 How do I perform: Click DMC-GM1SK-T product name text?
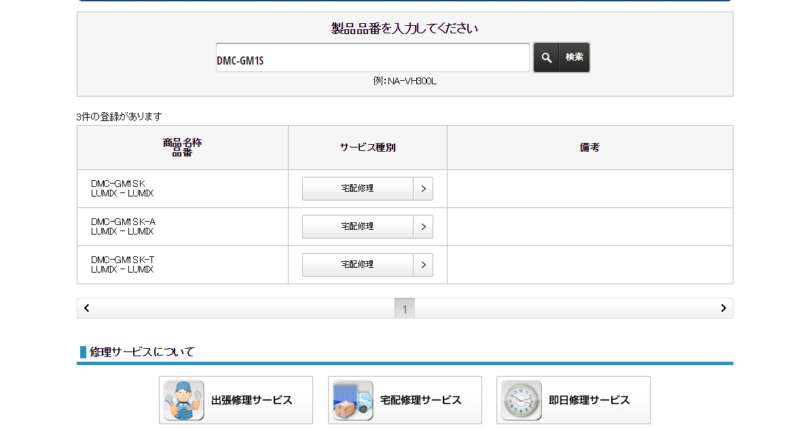[122, 260]
